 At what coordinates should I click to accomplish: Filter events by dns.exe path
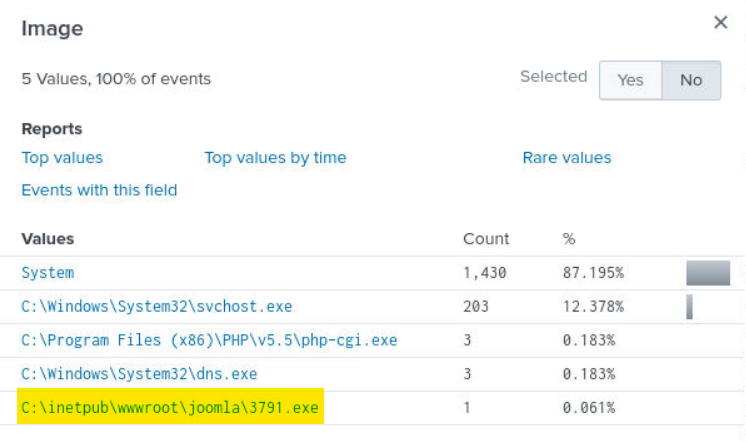139,374
